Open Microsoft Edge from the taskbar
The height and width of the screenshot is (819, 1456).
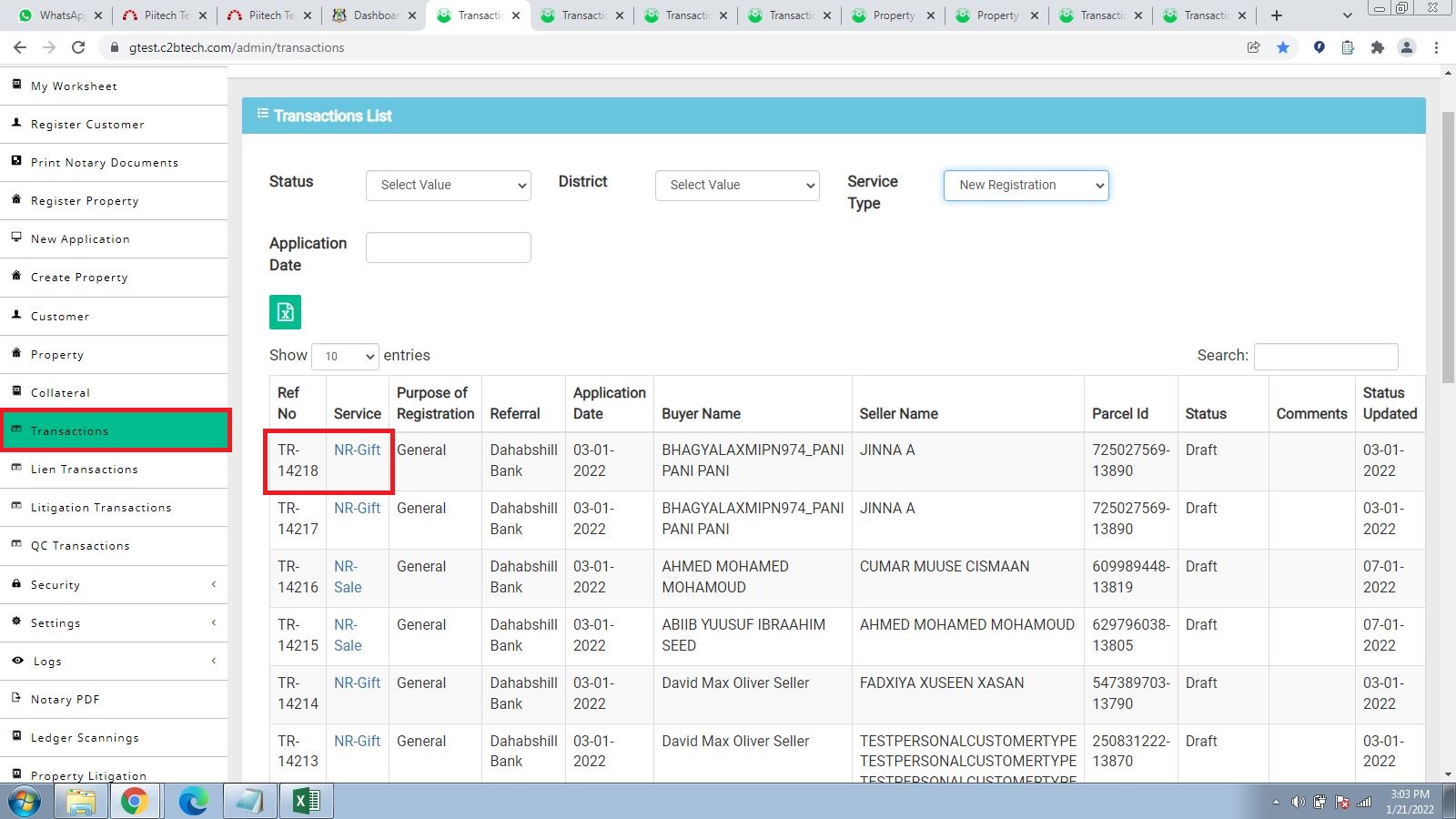[x=193, y=802]
